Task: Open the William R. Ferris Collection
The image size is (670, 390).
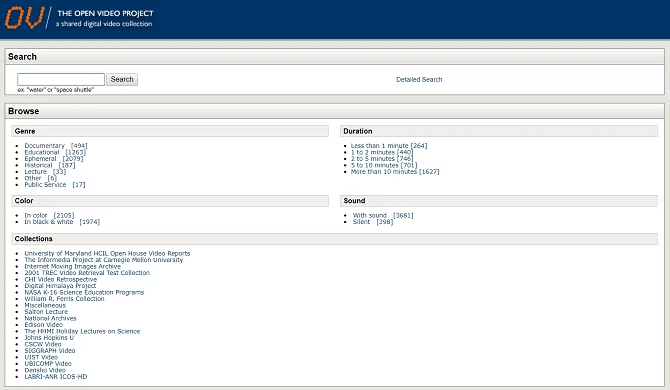Action: click(64, 299)
